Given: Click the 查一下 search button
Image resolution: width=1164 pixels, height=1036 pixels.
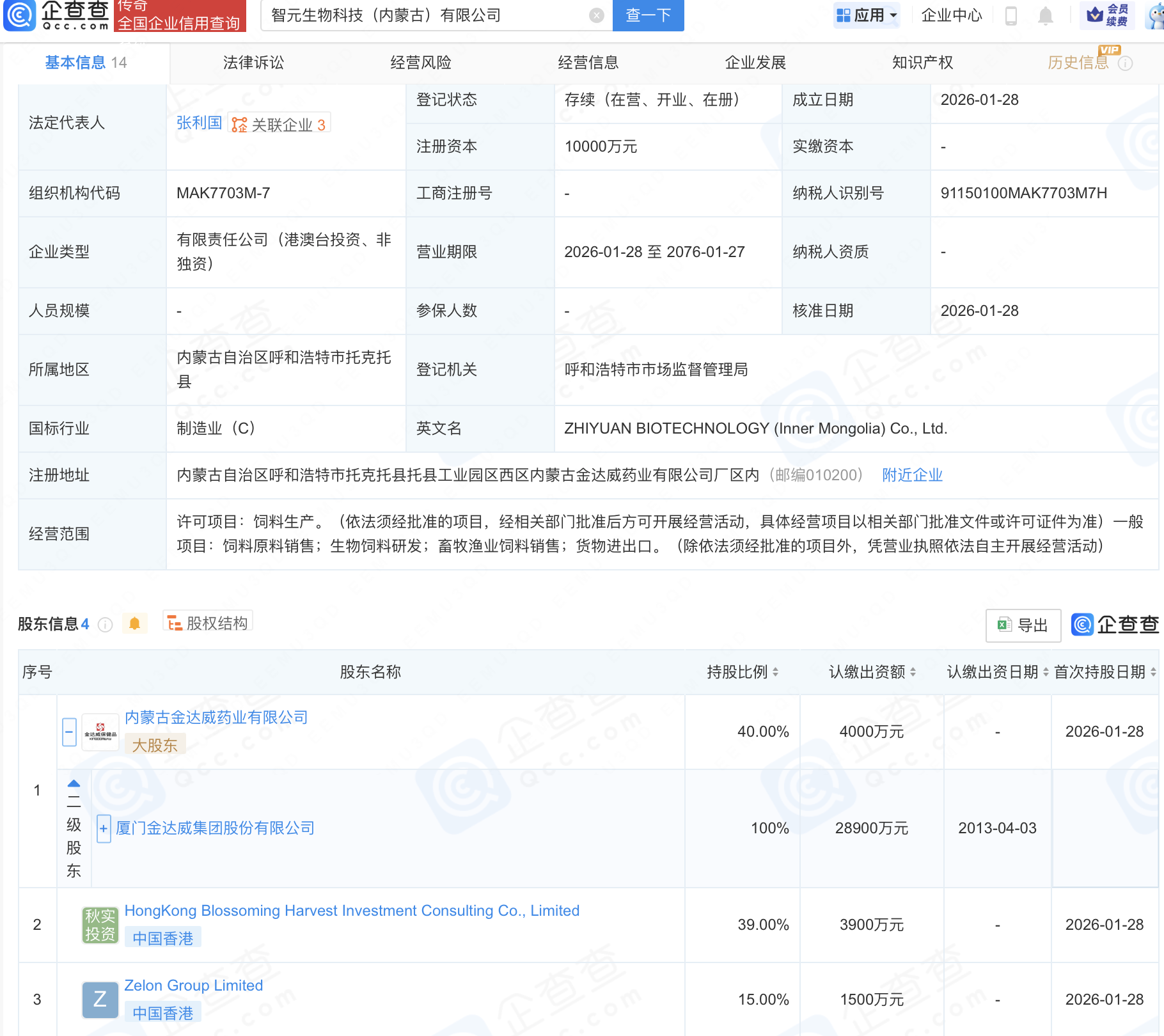Looking at the screenshot, I should click(x=648, y=16).
